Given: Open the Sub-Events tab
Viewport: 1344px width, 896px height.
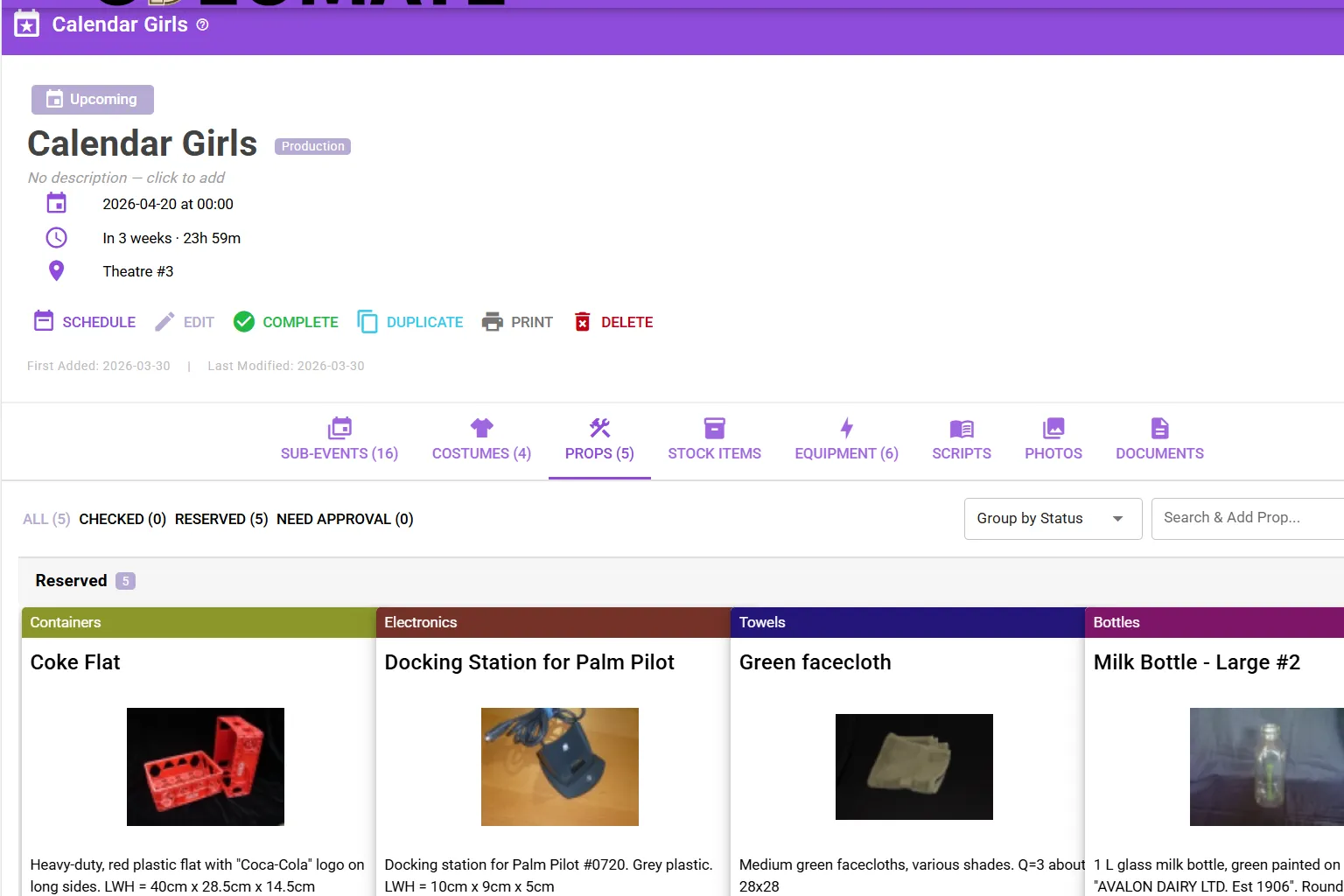Looking at the screenshot, I should click(339, 440).
